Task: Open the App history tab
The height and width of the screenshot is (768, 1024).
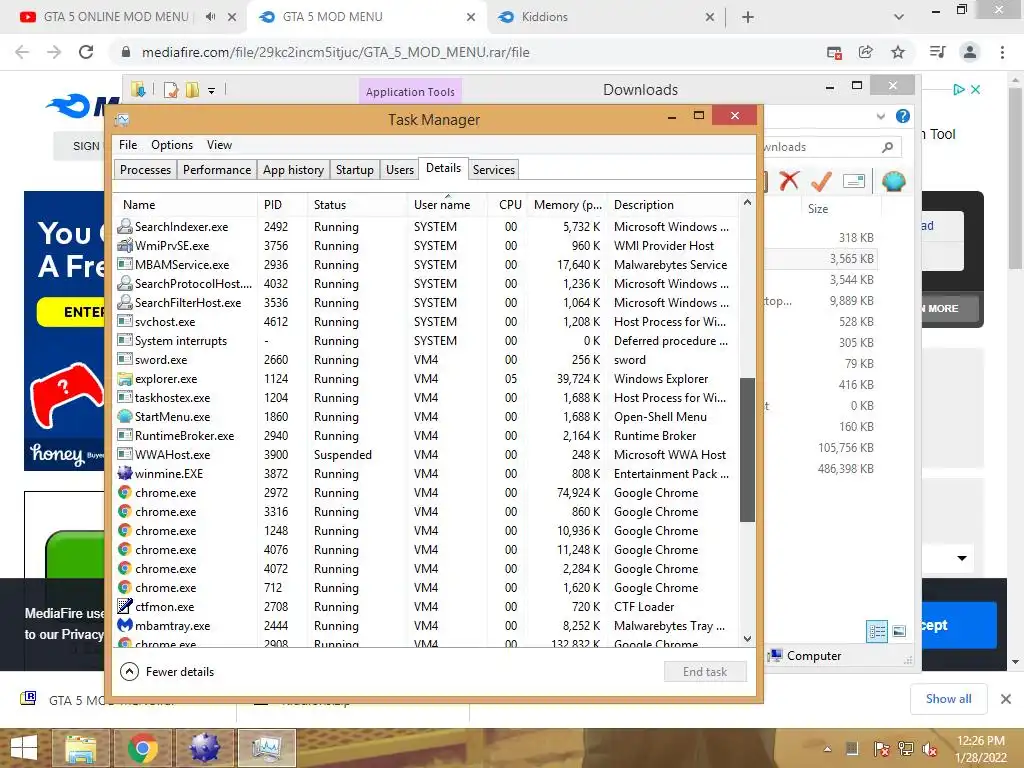Action: [293, 170]
